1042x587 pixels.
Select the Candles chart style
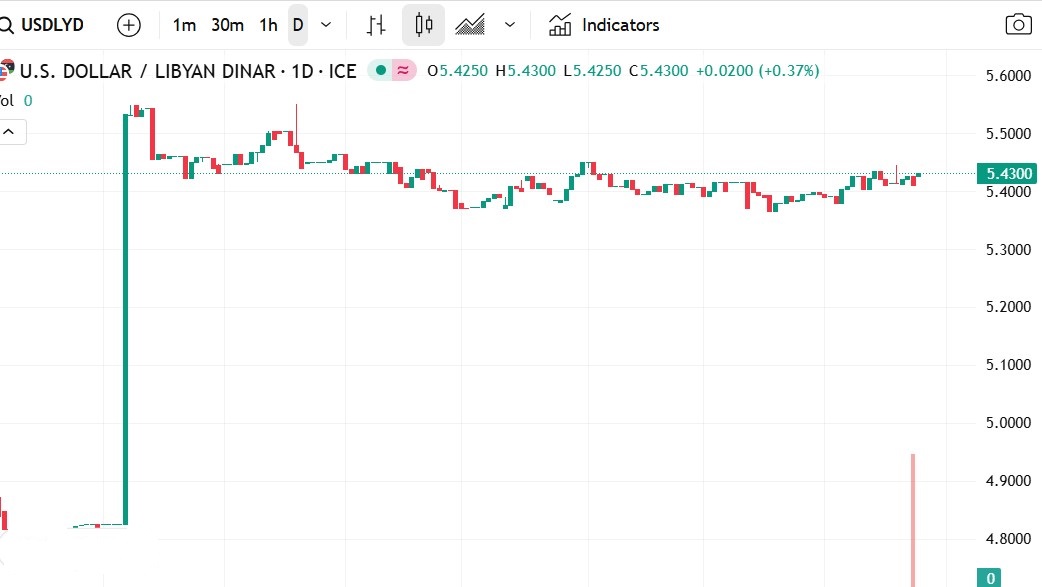pyautogui.click(x=423, y=25)
